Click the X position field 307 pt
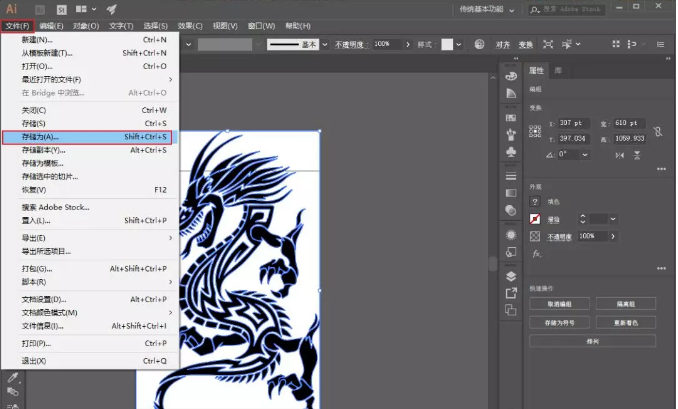 575,123
